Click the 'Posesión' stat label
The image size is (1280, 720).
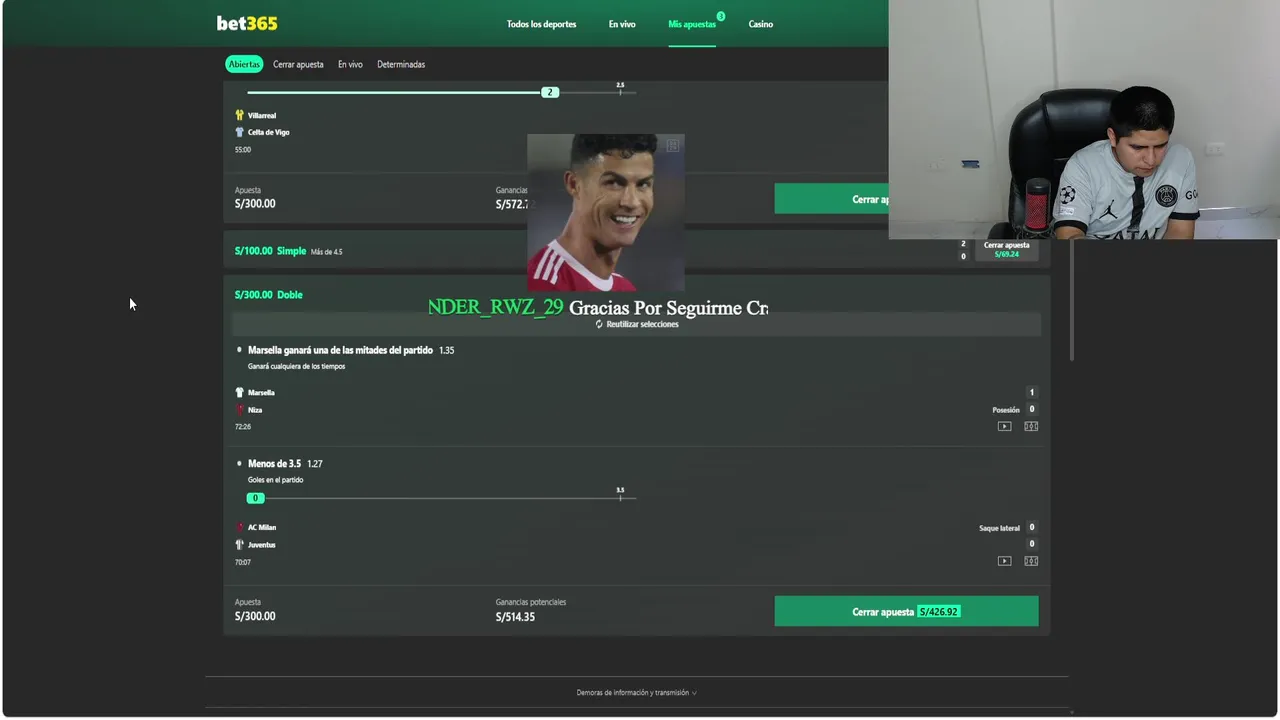coord(1006,410)
